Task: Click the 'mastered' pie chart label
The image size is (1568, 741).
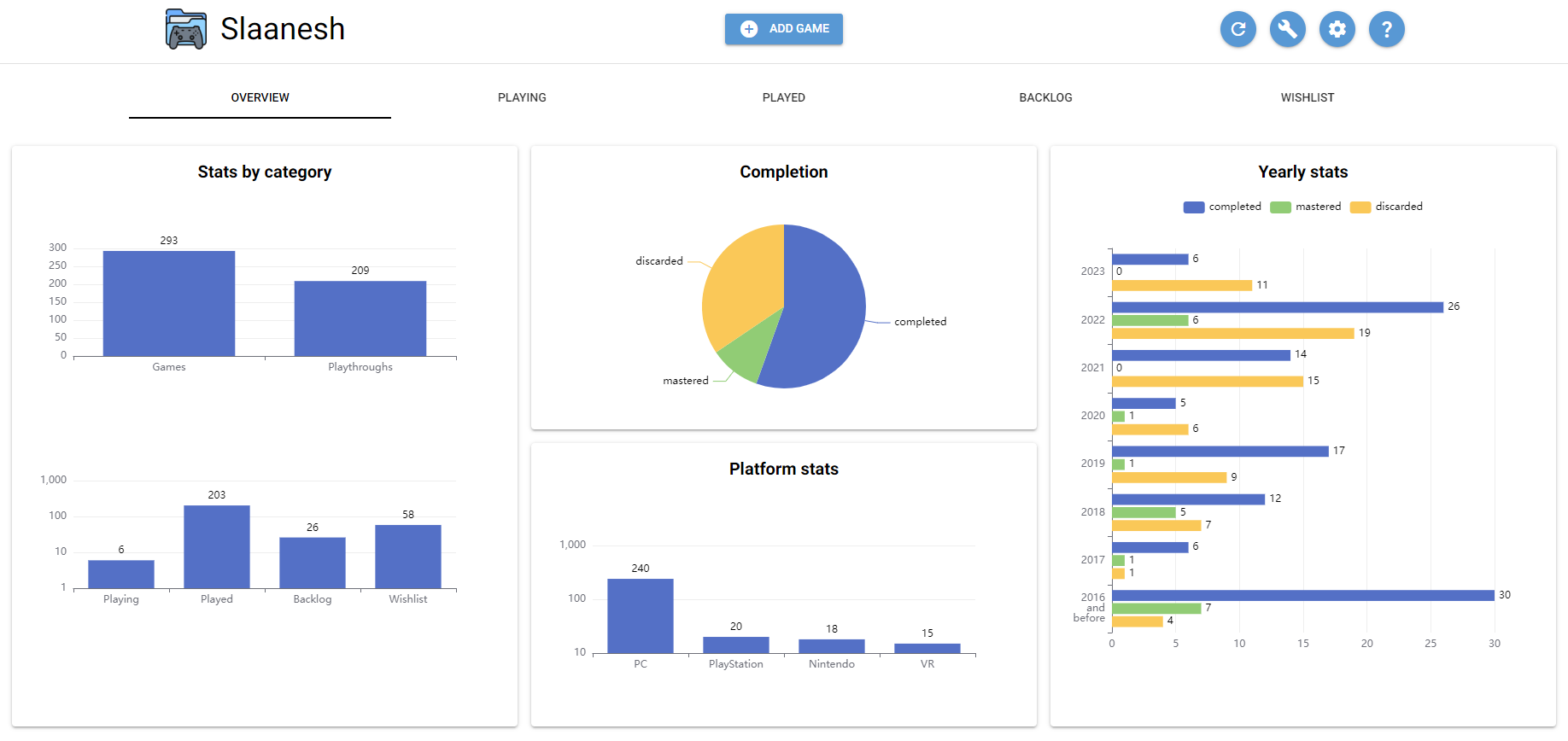Action: click(686, 381)
